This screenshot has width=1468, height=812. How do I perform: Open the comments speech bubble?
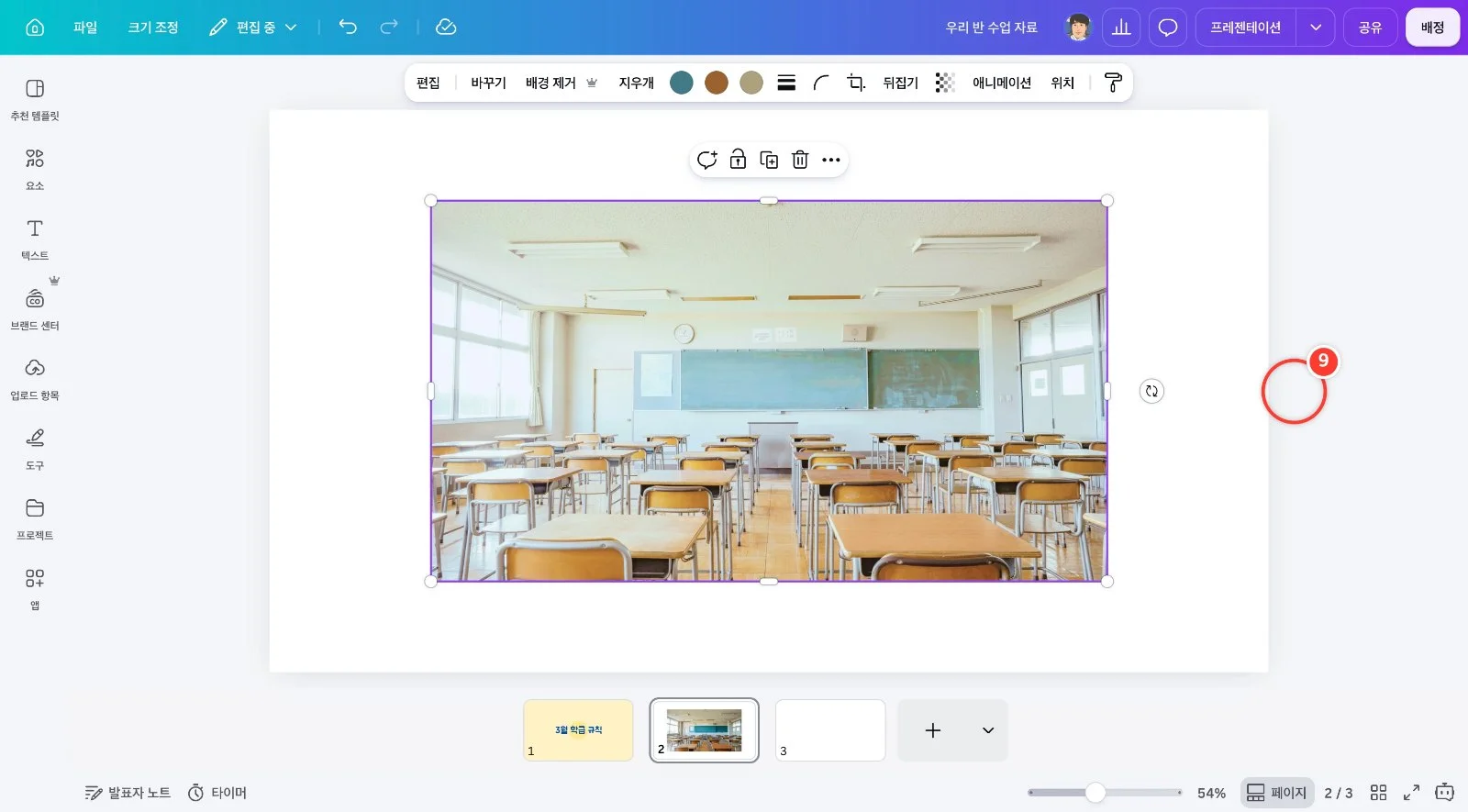click(1168, 28)
